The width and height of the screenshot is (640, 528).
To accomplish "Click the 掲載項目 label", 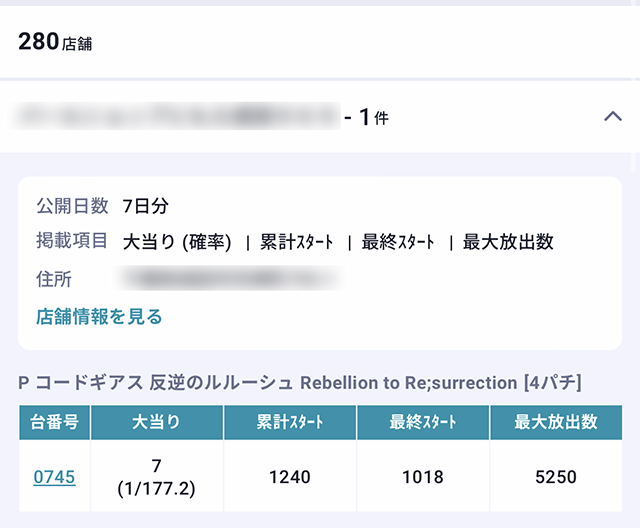I will pyautogui.click(x=72, y=242).
